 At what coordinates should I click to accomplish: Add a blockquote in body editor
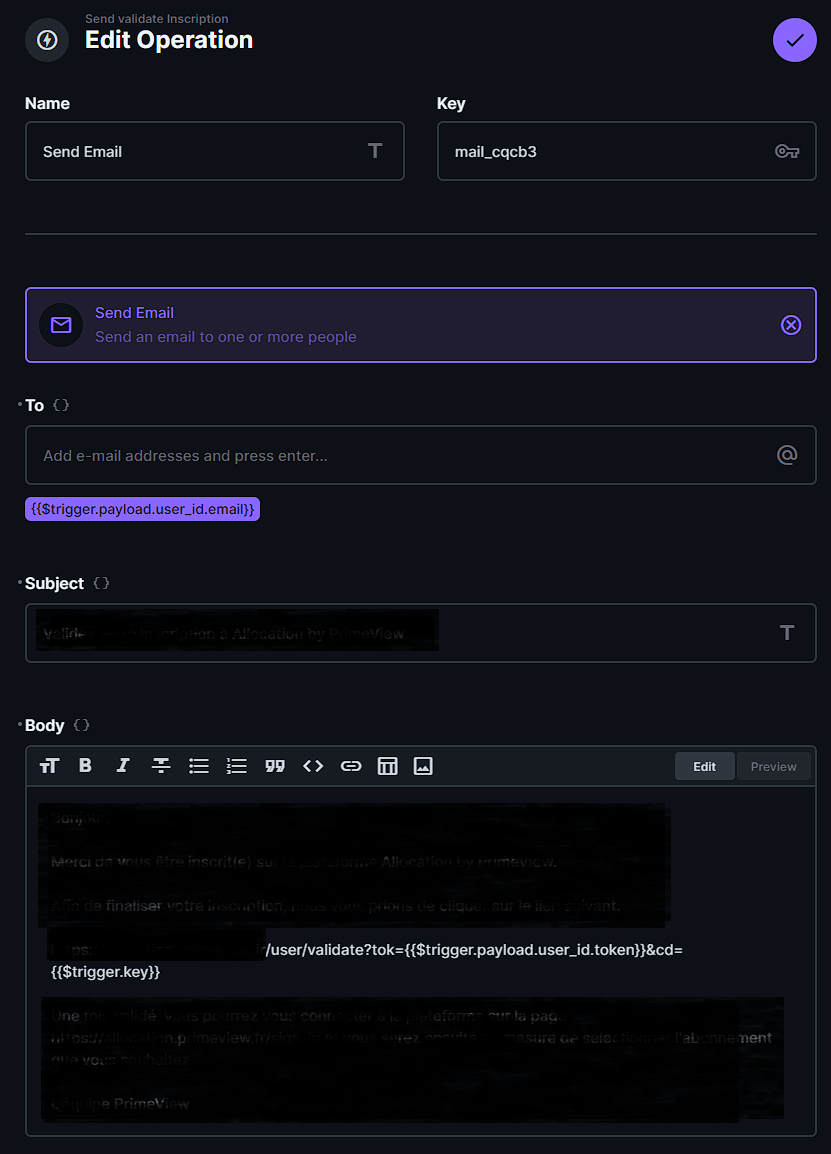[275, 766]
